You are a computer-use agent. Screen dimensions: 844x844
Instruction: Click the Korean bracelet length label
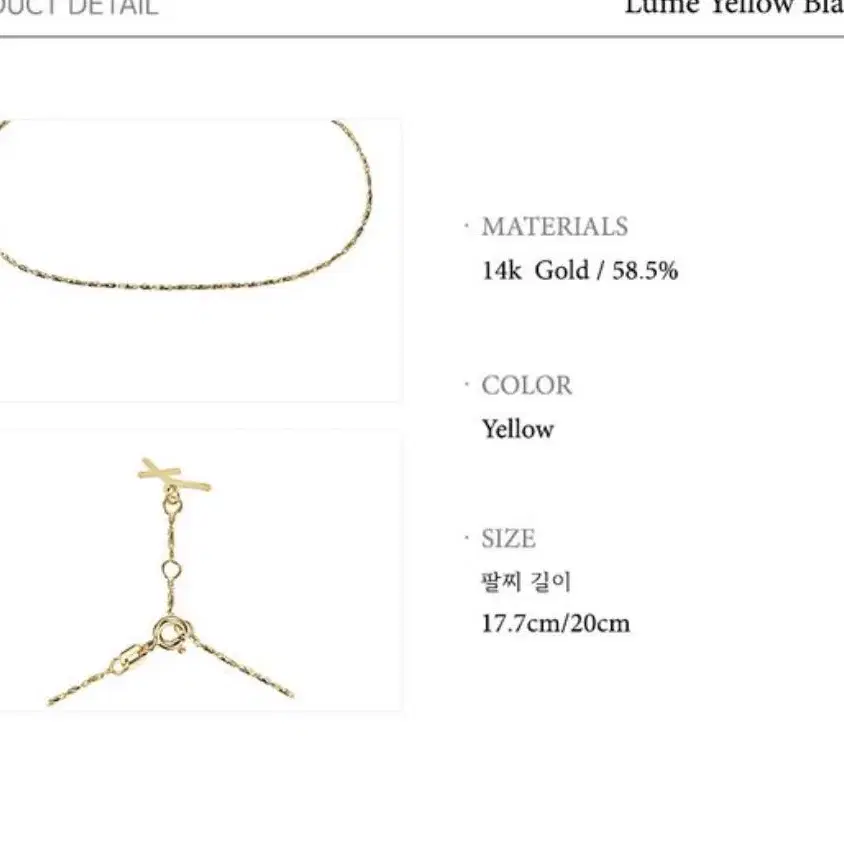525,582
